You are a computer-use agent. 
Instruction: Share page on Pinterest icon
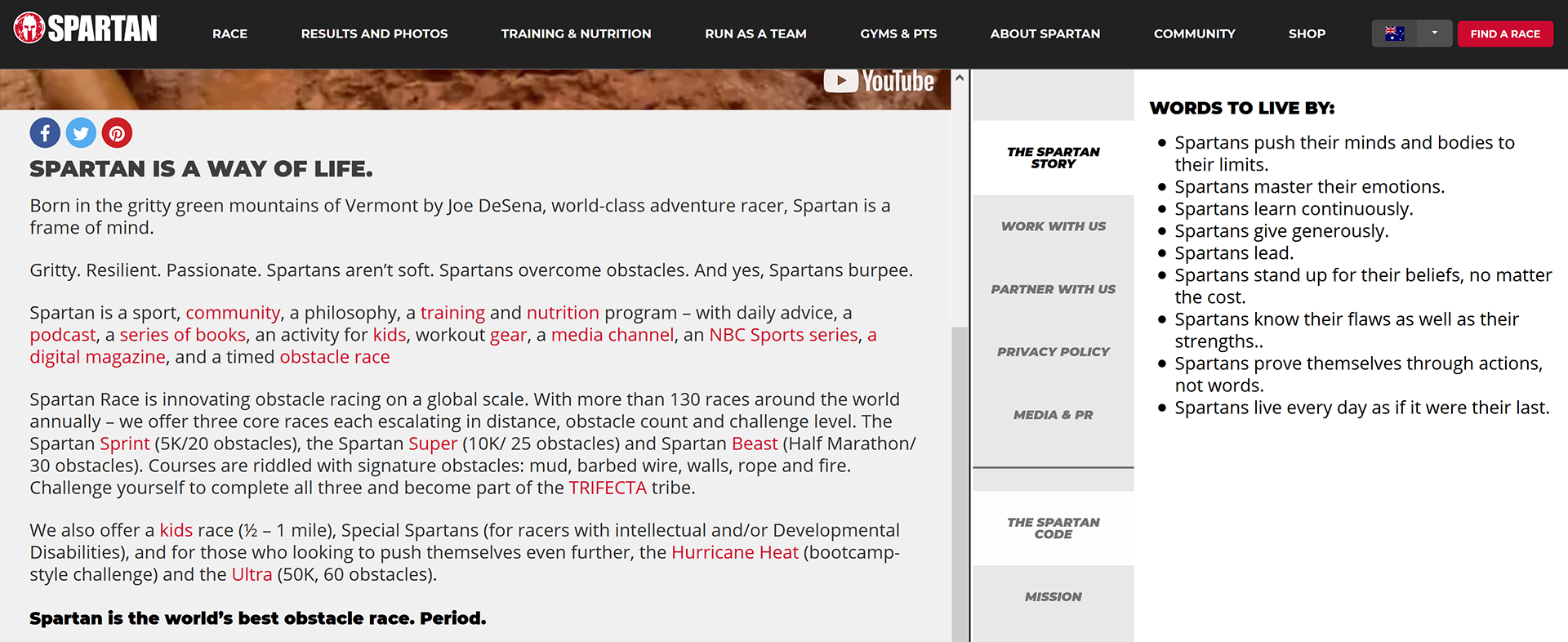click(117, 132)
